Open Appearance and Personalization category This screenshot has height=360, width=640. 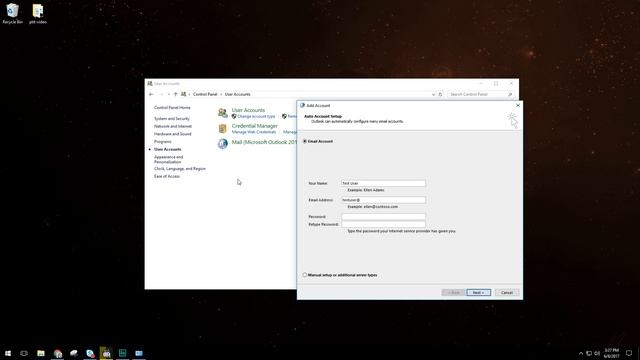point(168,160)
